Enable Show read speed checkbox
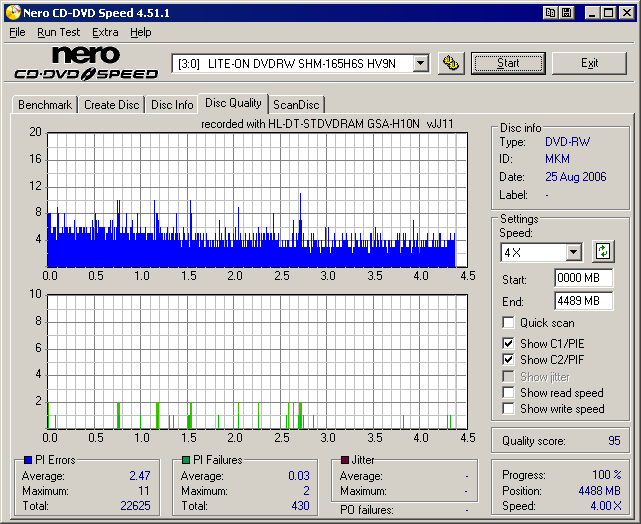 tap(509, 393)
